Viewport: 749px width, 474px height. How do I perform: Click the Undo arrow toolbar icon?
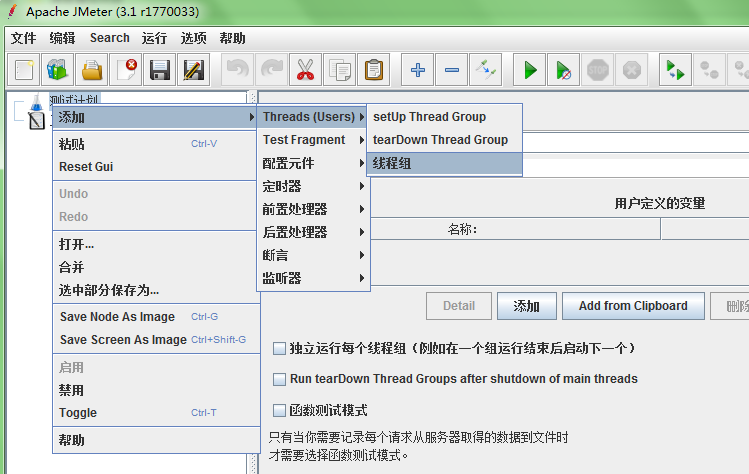[x=237, y=70]
